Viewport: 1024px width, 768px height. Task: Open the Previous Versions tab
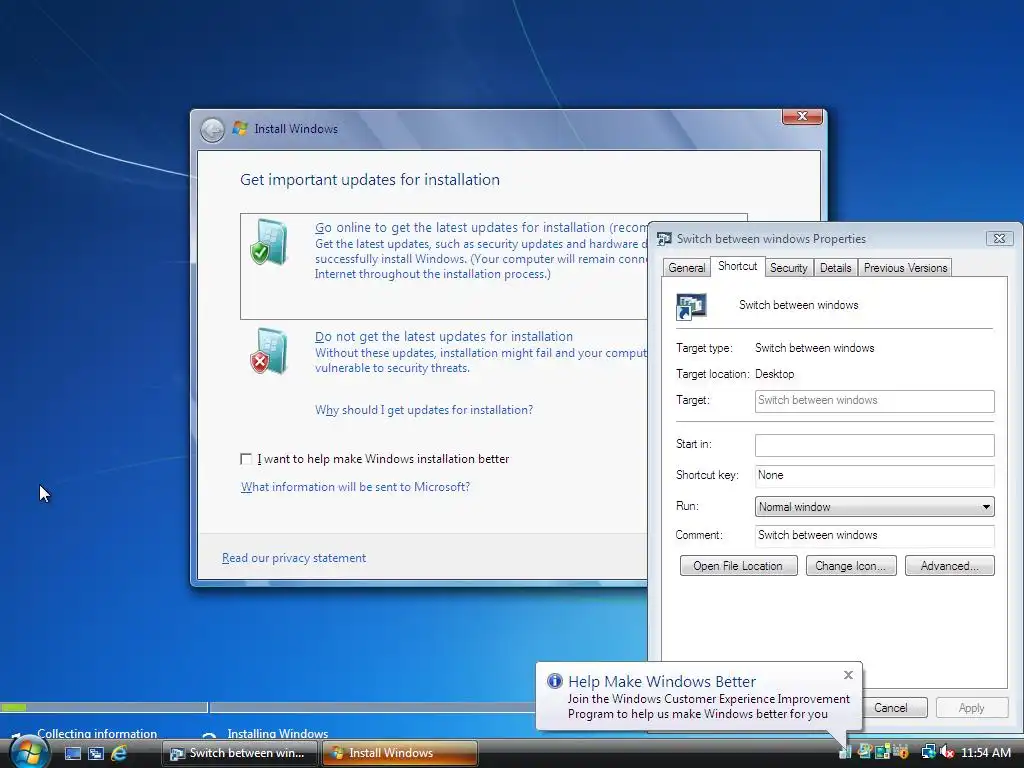[x=905, y=268]
